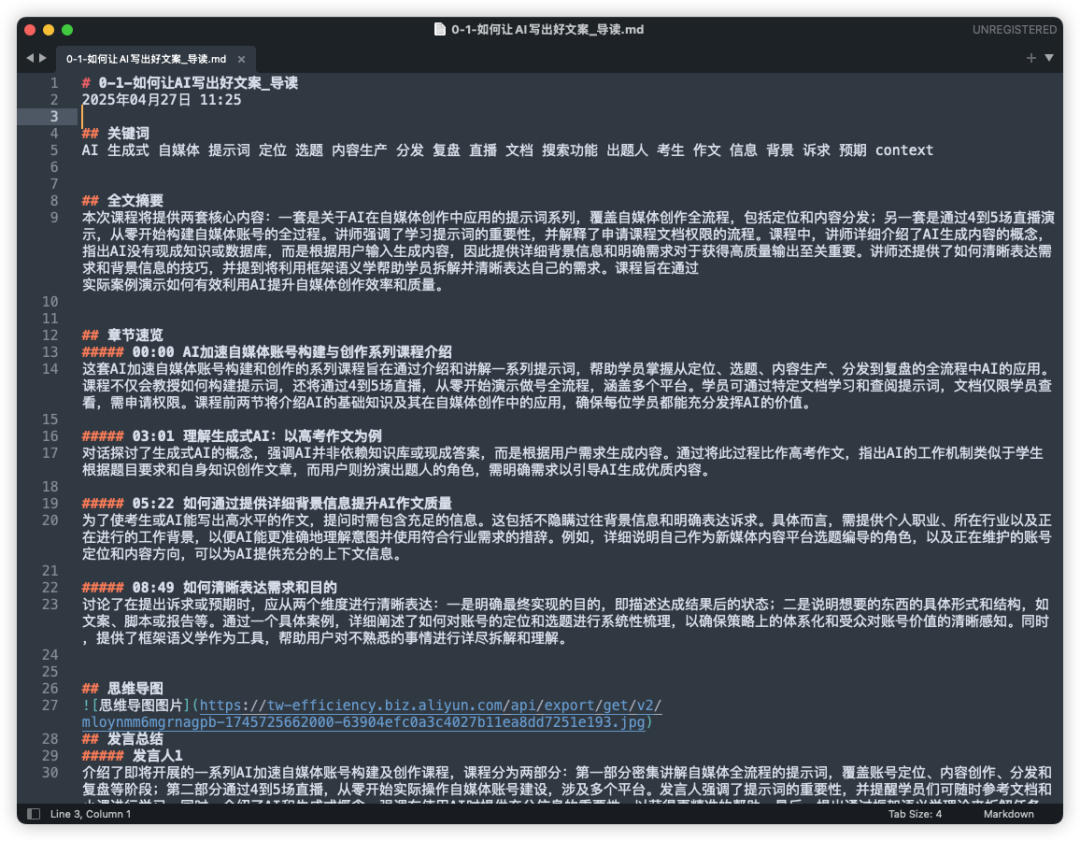Add a new tab with plus icon

point(1030,59)
